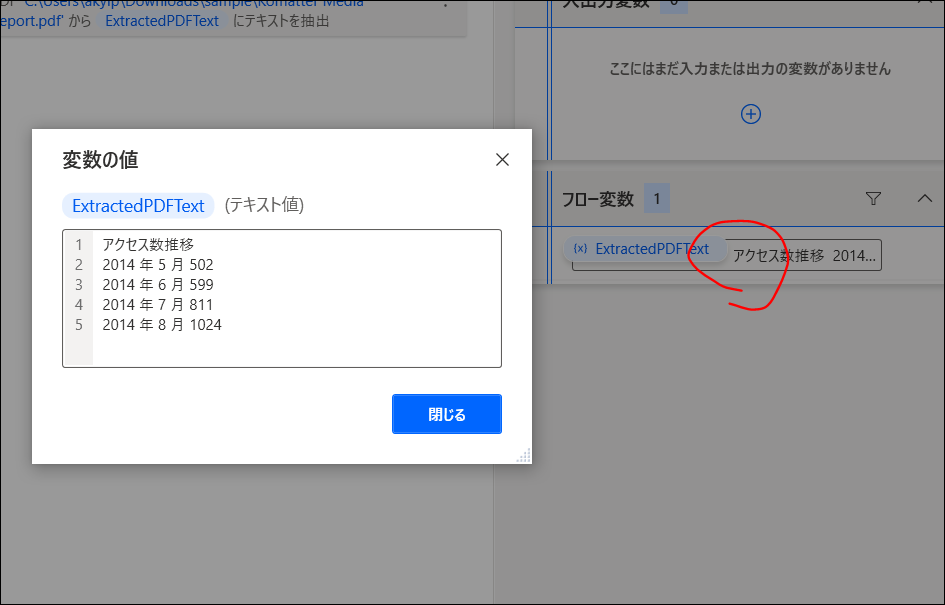Click line number 3 in the text gutter
The height and width of the screenshot is (605, 945).
click(x=78, y=284)
